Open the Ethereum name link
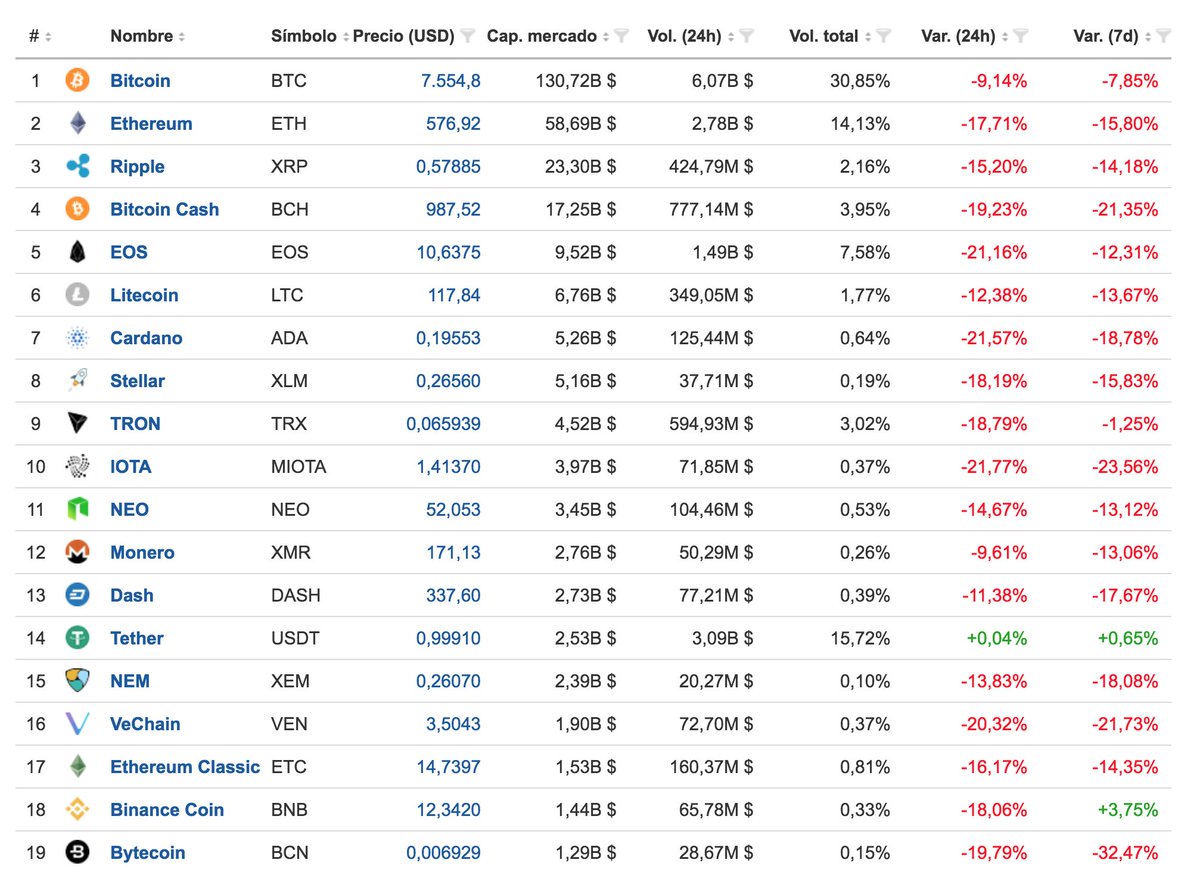The image size is (1200, 872). [151, 124]
